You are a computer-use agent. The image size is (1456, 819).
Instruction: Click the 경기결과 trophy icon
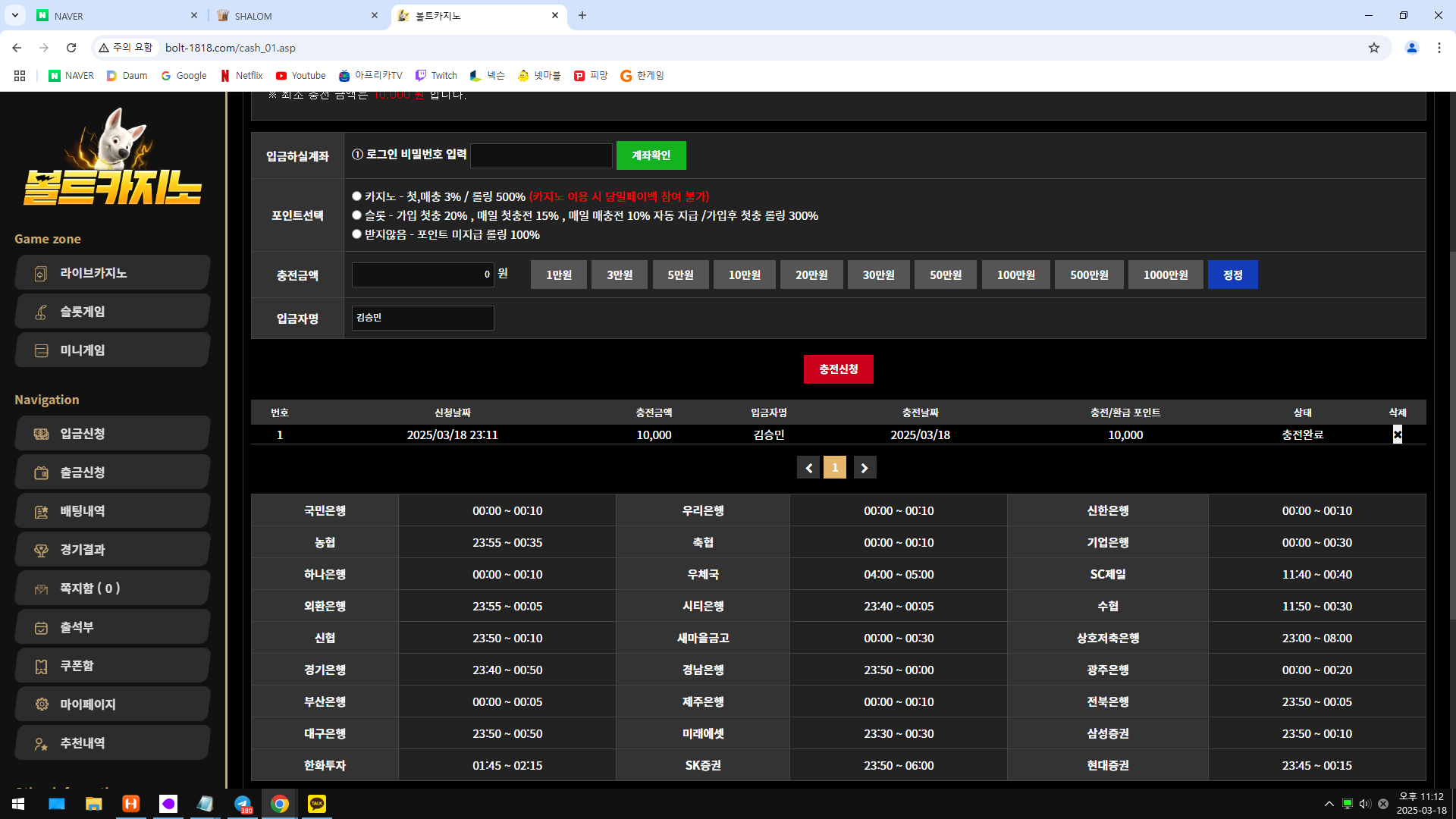tap(41, 551)
